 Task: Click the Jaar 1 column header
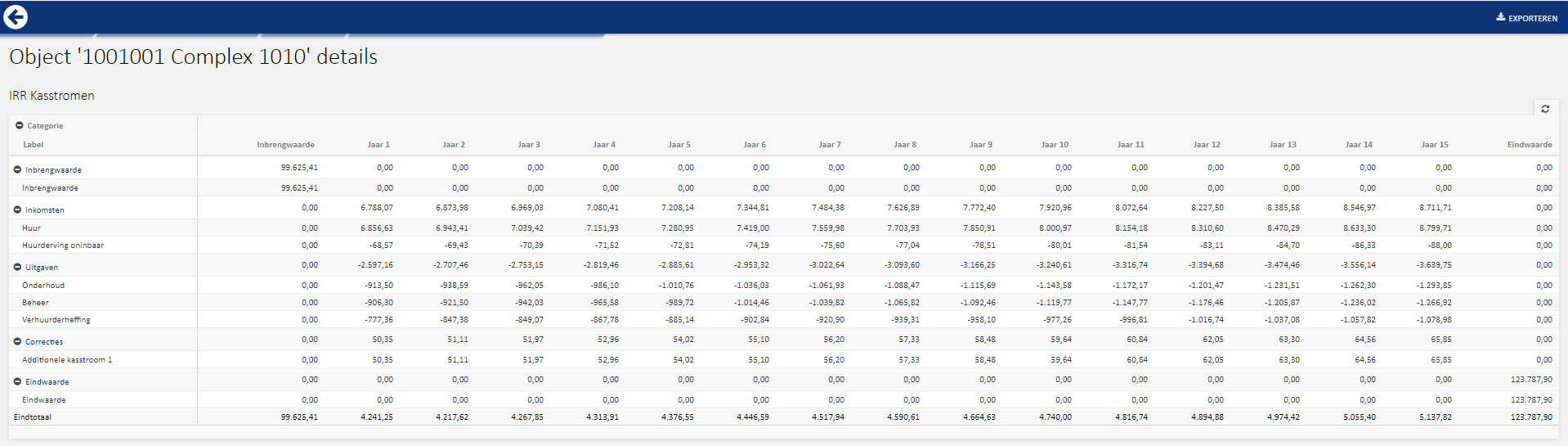379,145
